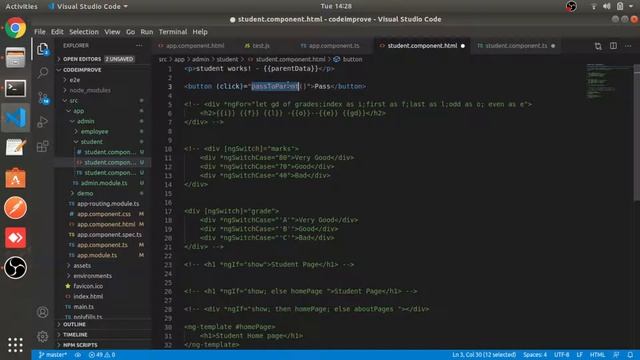
Task: Open the red git app in the dock
Action: [x=16, y=238]
